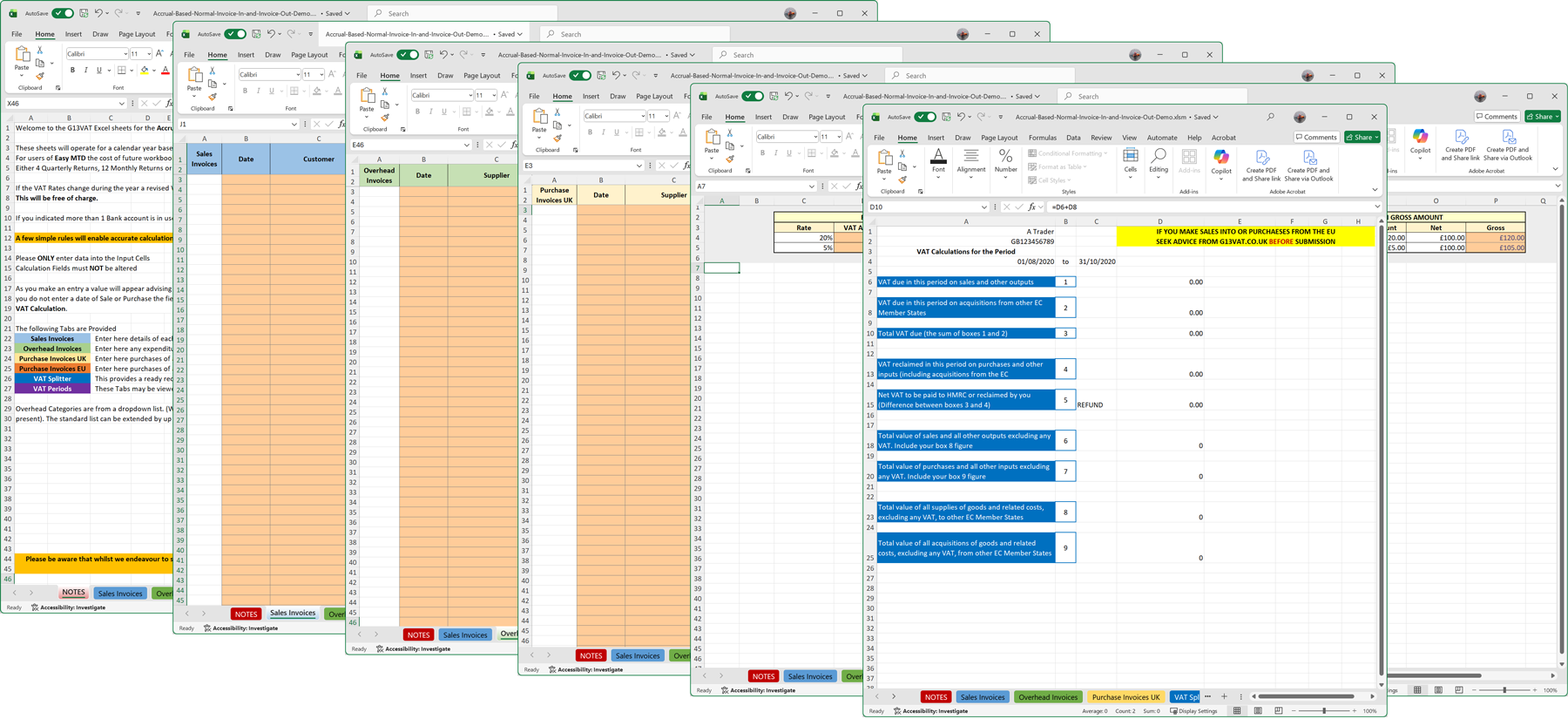Open Review tab in front window
Image resolution: width=1568 pixels, height=719 pixels.
click(1101, 138)
